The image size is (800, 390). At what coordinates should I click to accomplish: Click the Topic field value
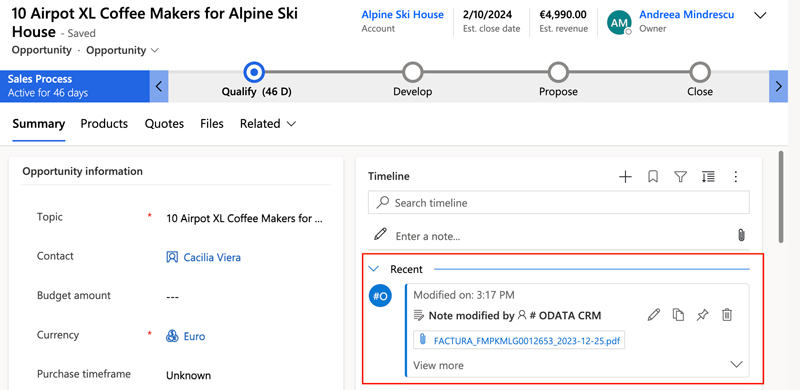245,219
